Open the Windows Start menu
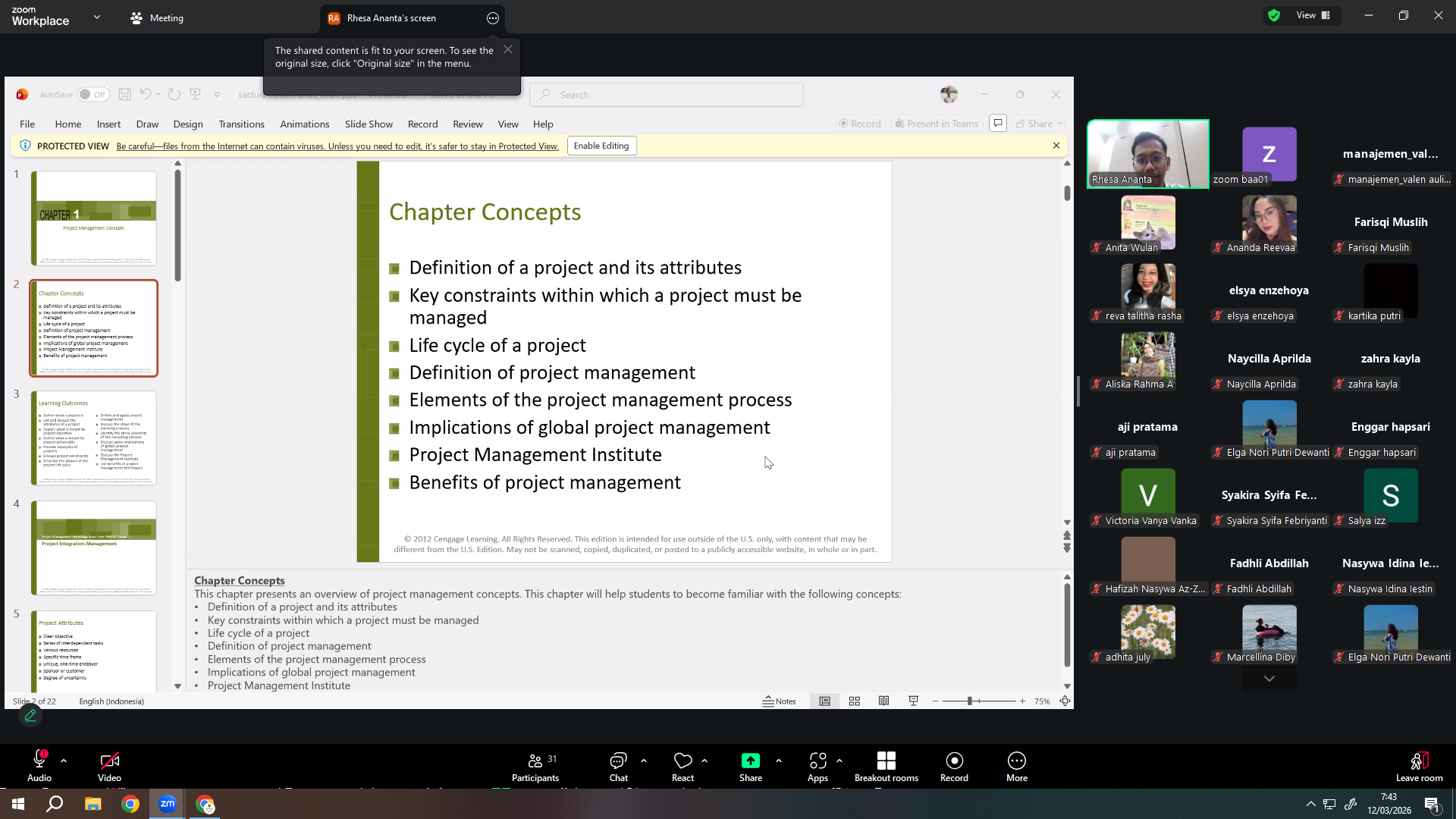The height and width of the screenshot is (819, 1456). (18, 804)
